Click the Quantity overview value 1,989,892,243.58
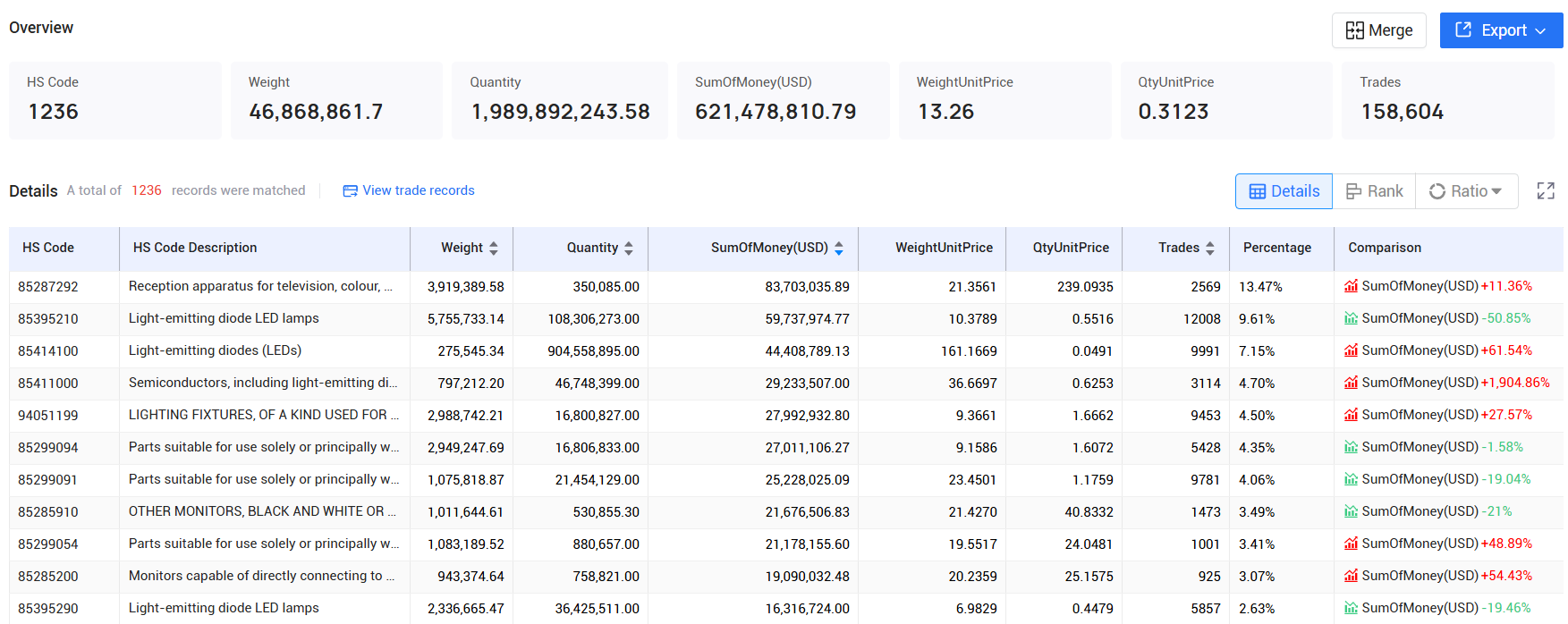 pos(560,112)
